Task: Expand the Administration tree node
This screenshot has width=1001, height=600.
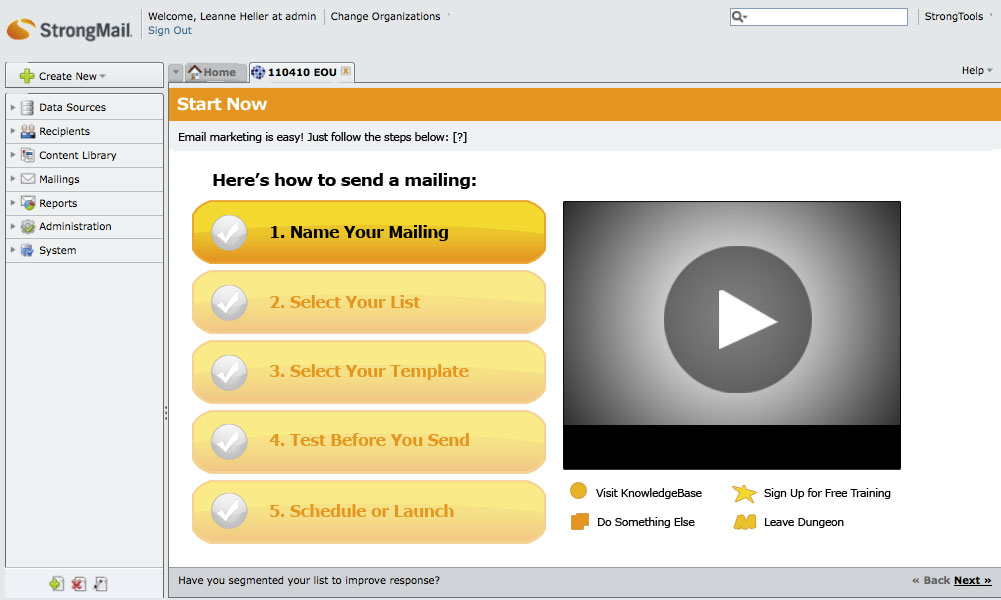Action: pyautogui.click(x=13, y=226)
